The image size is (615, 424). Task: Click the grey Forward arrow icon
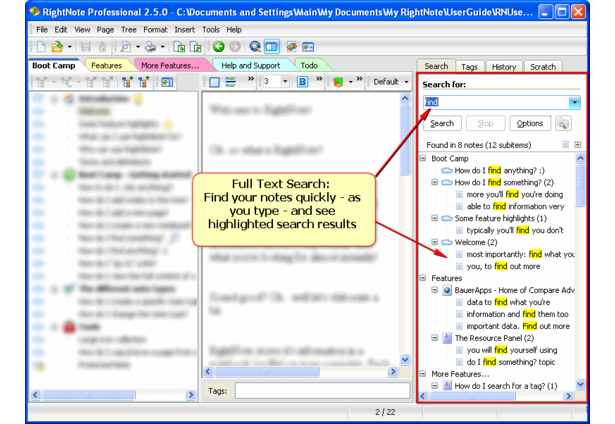235,47
